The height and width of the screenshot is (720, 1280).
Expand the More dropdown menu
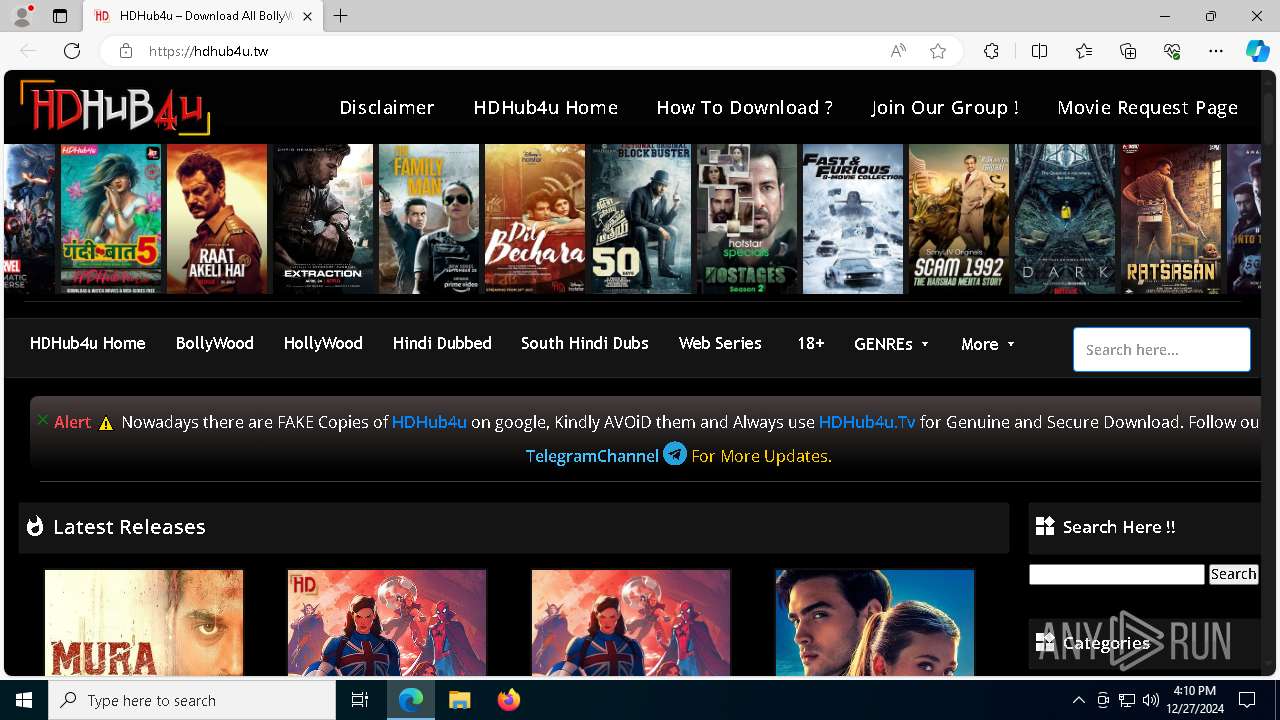point(988,344)
